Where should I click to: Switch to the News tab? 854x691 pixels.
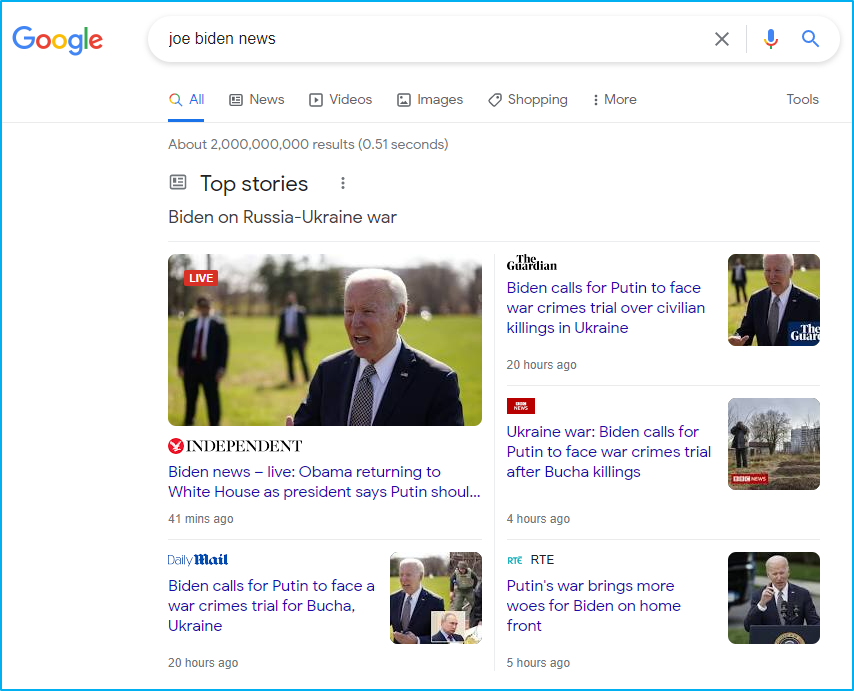coord(257,100)
